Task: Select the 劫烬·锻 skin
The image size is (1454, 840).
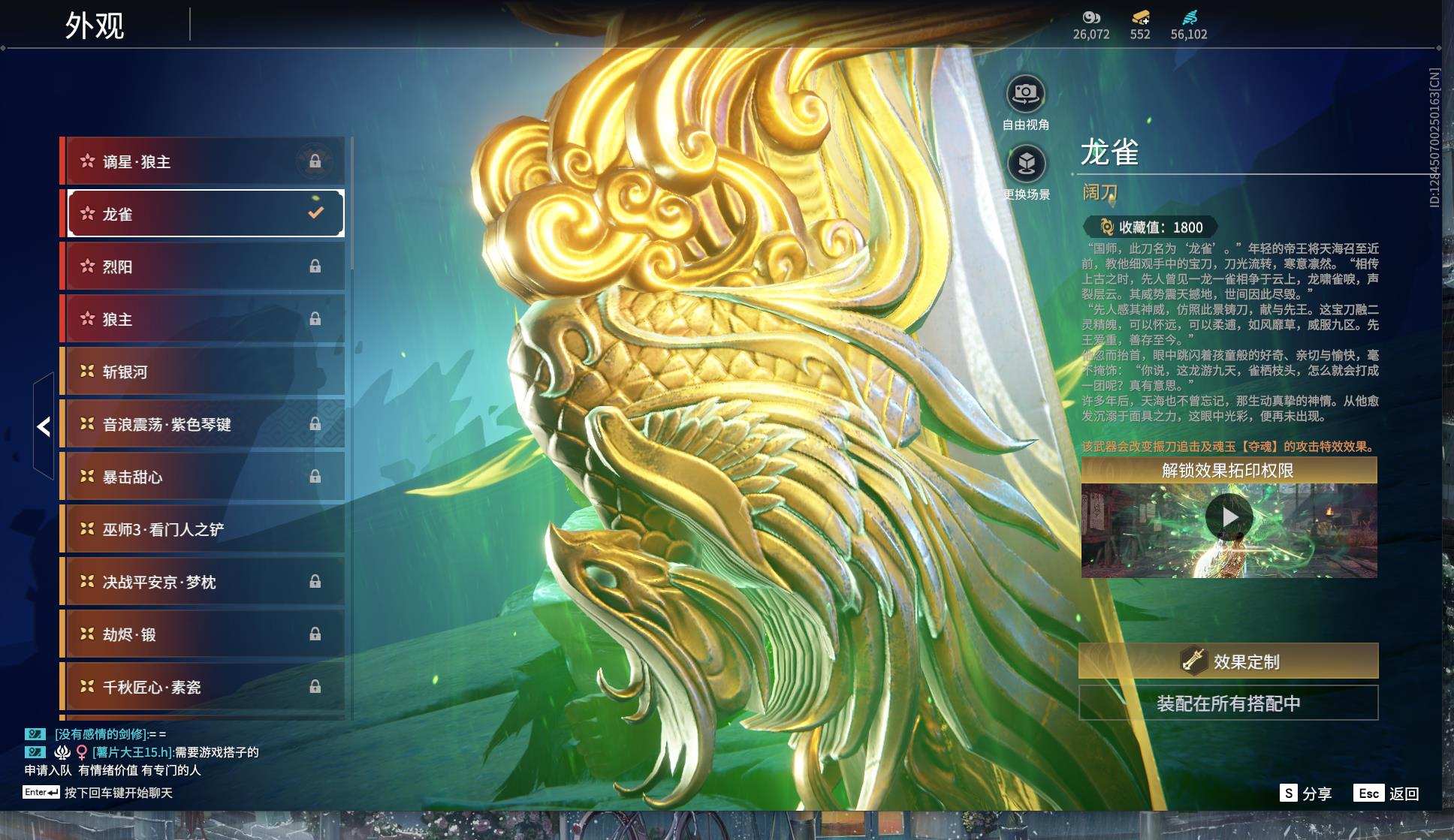Action: (x=202, y=634)
